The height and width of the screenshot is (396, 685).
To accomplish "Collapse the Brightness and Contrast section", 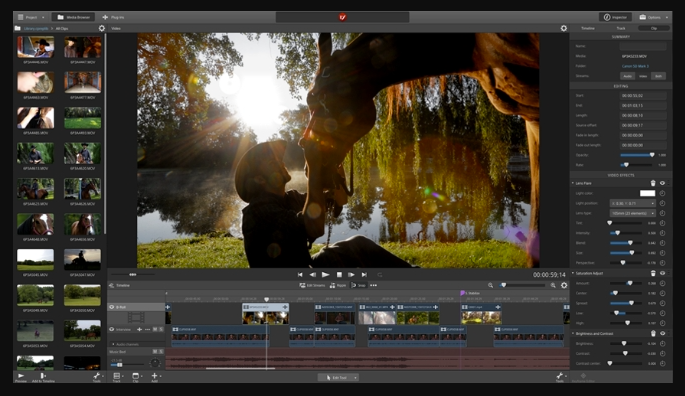I will 573,333.
